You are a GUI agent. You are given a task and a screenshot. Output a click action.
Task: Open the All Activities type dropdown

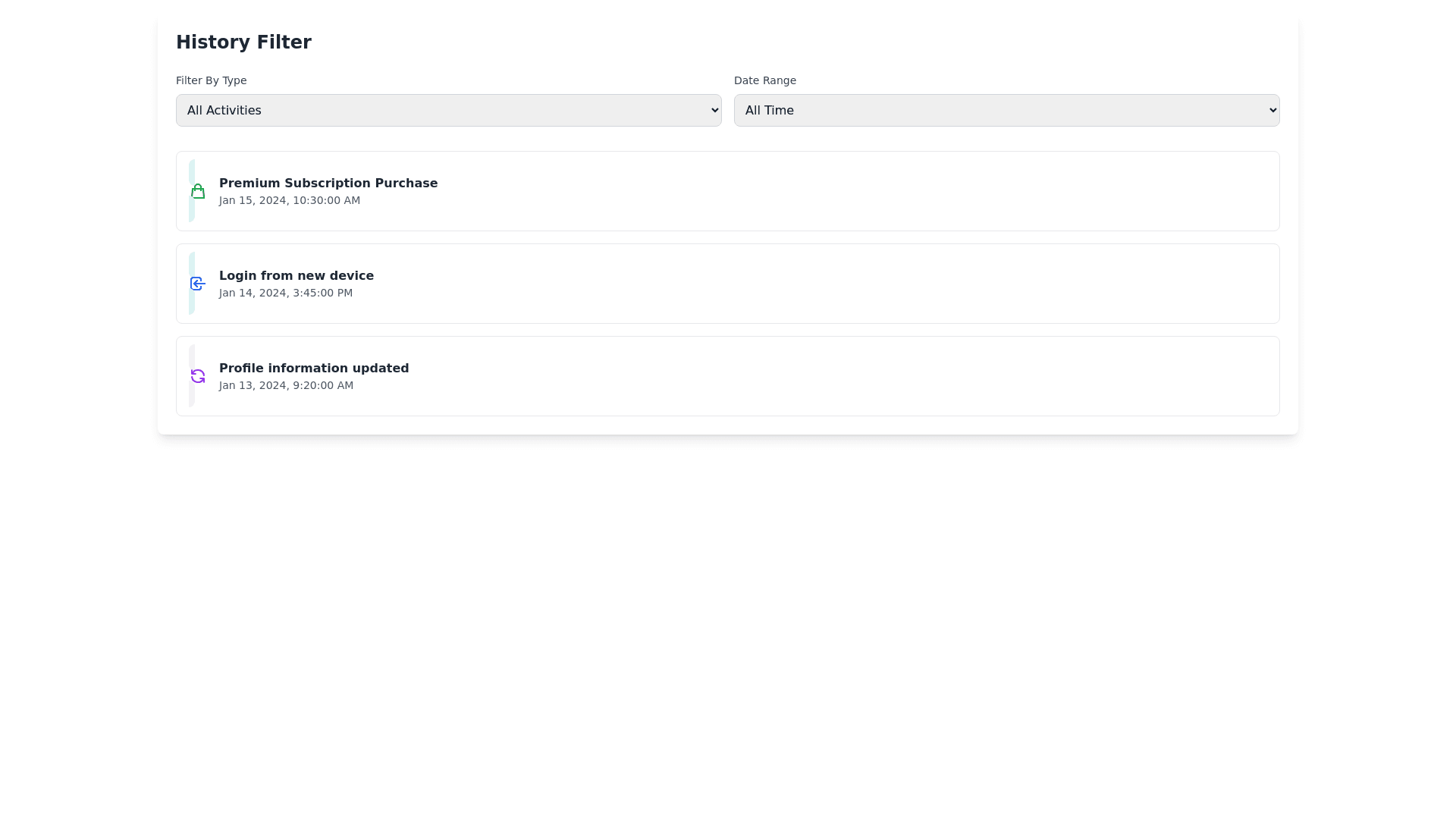pyautogui.click(x=447, y=111)
